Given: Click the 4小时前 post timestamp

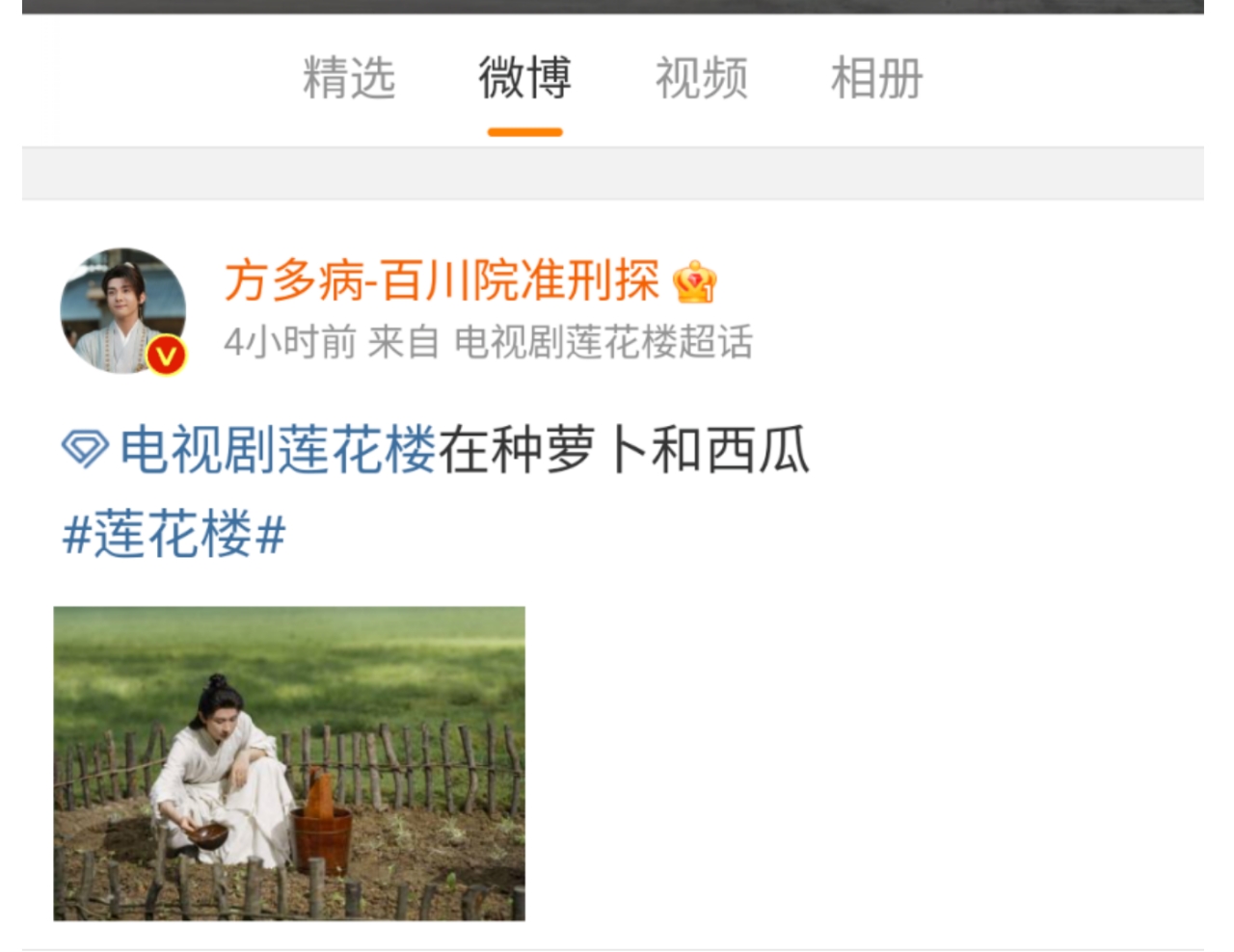Looking at the screenshot, I should [x=289, y=342].
